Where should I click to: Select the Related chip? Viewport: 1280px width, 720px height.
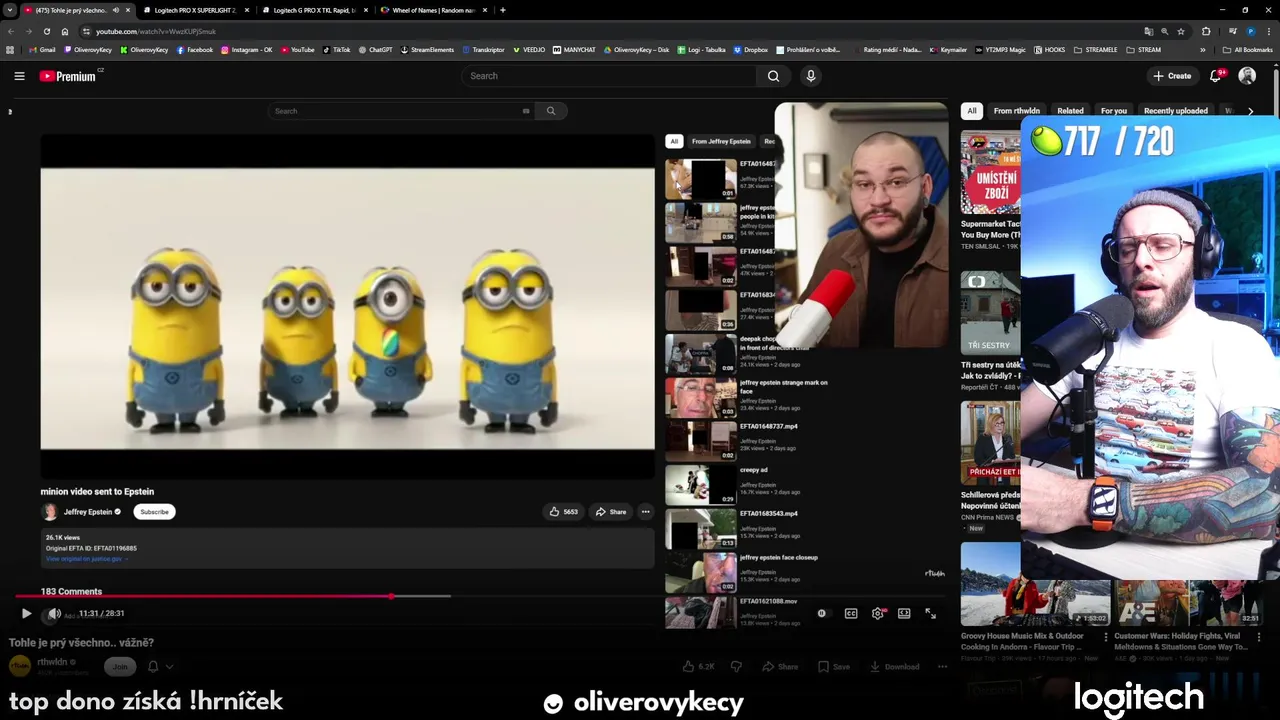coord(1070,111)
